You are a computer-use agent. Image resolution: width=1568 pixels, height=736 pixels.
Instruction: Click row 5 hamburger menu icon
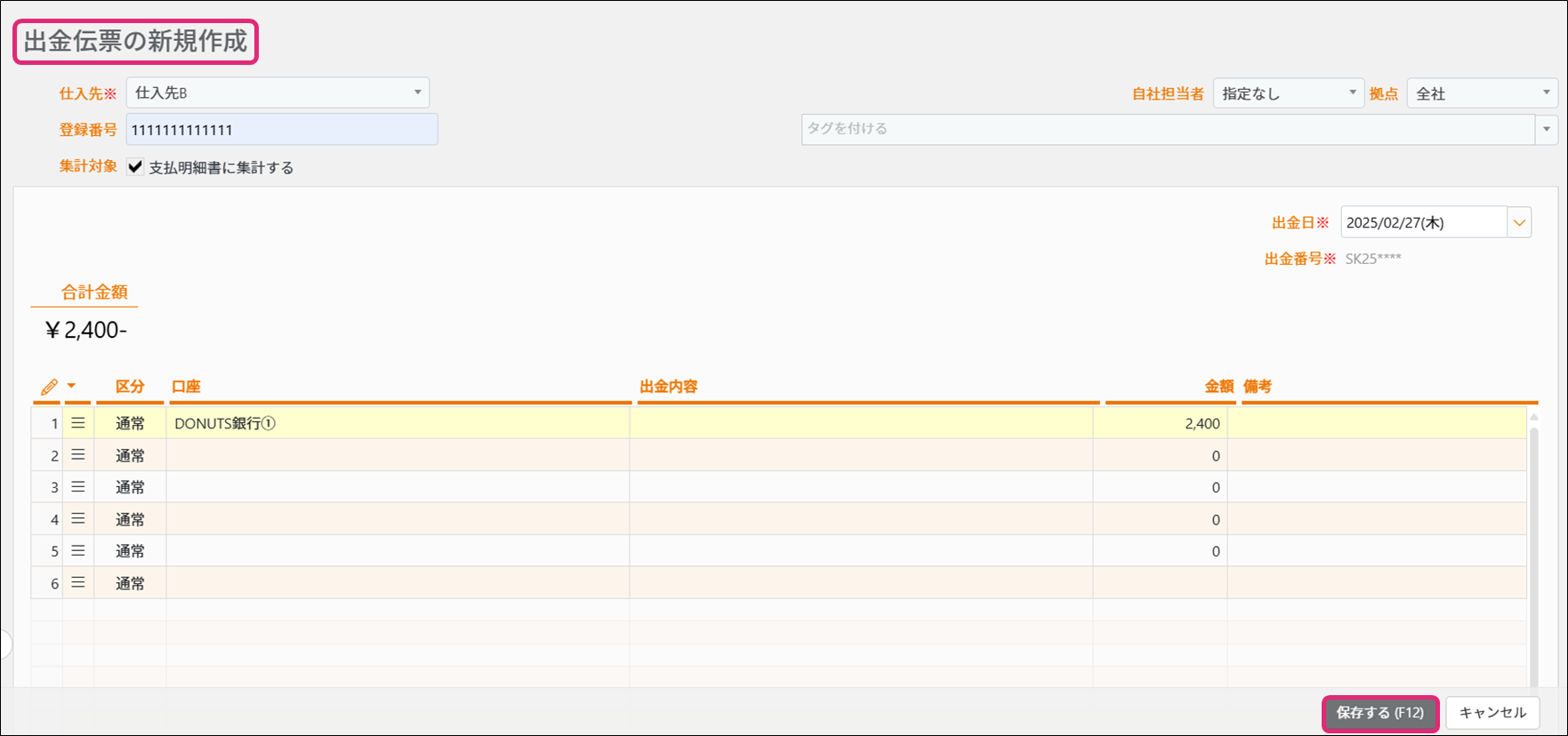click(x=78, y=551)
